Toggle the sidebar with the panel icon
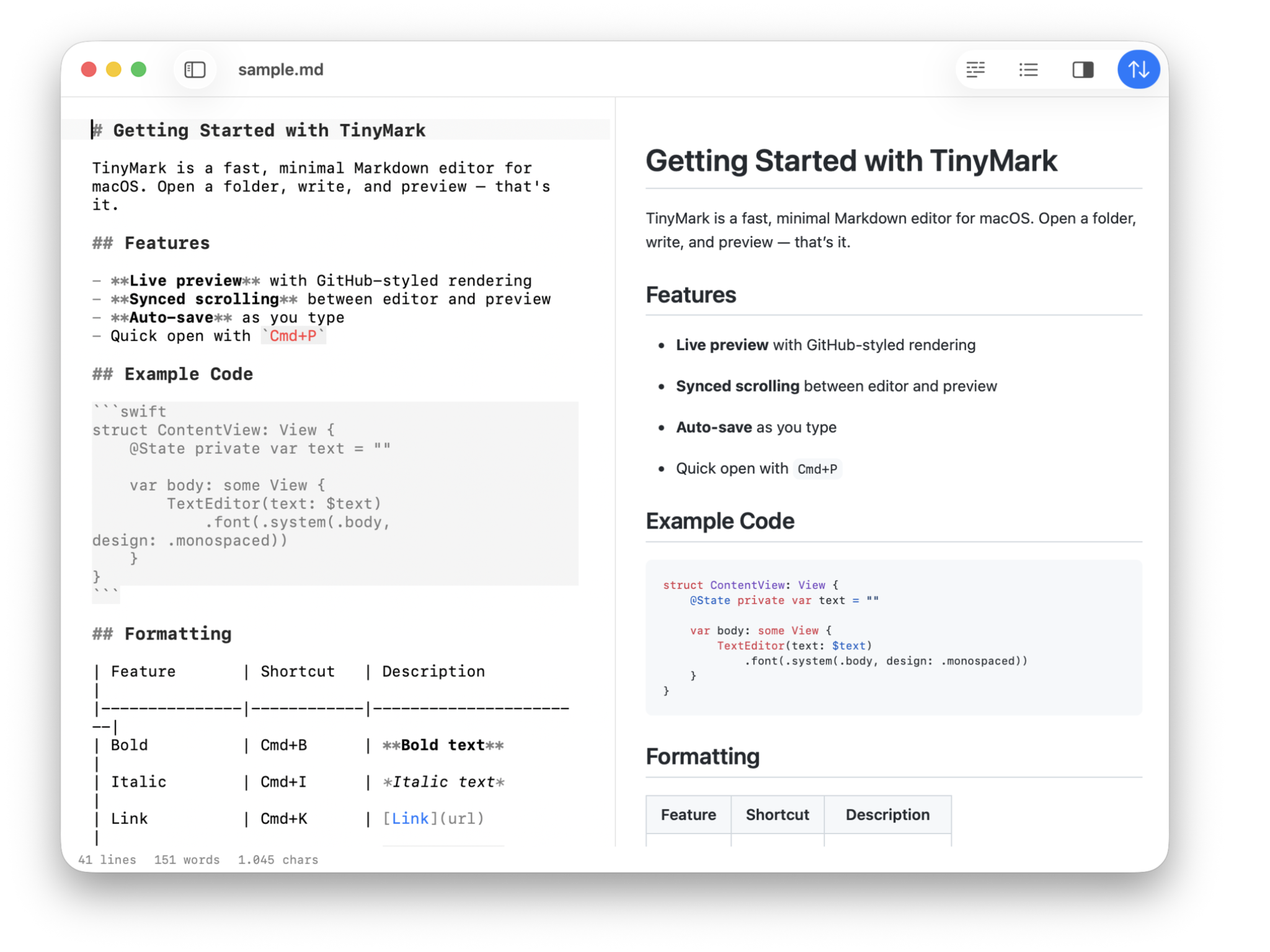The height and width of the screenshot is (952, 1270). 195,69
